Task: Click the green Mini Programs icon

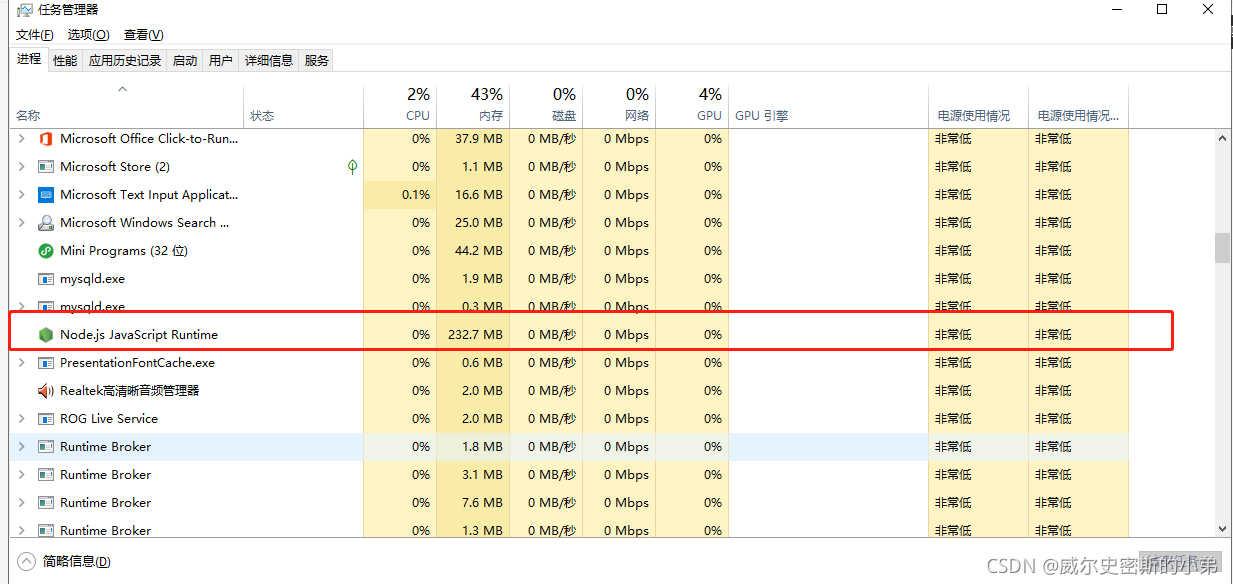Action: pyautogui.click(x=45, y=250)
